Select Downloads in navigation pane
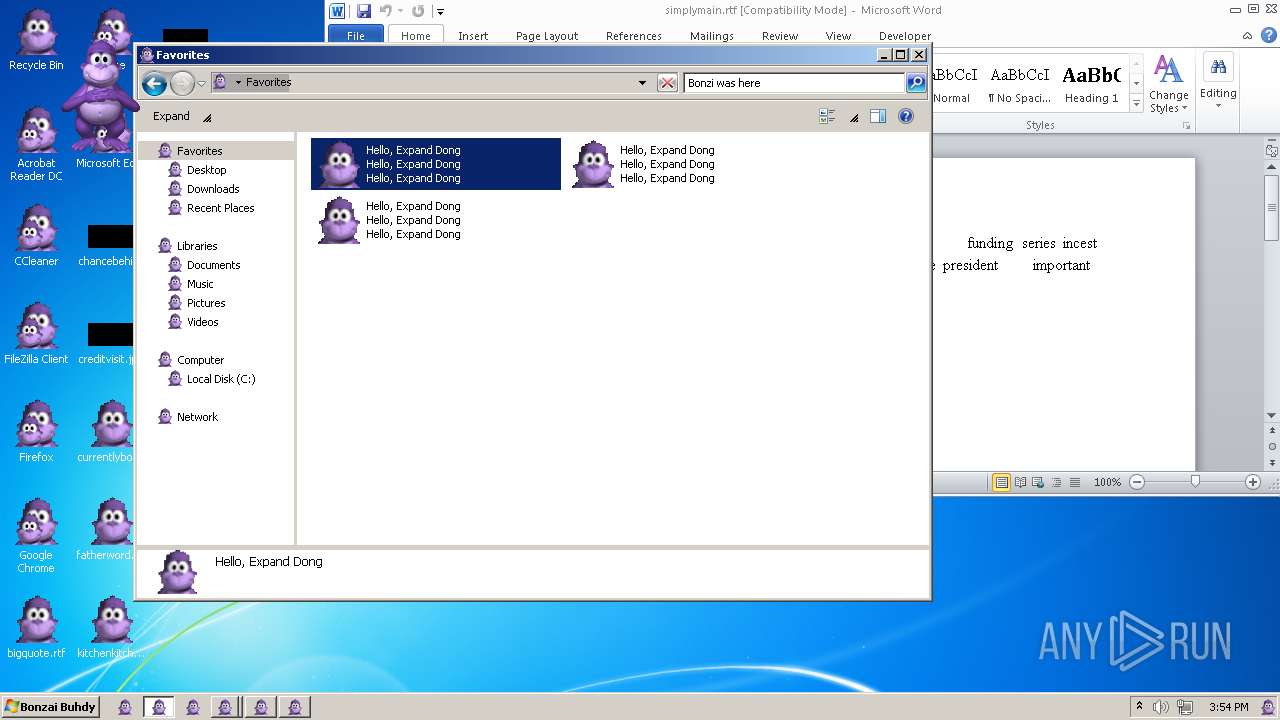The image size is (1280, 720). pos(213,189)
